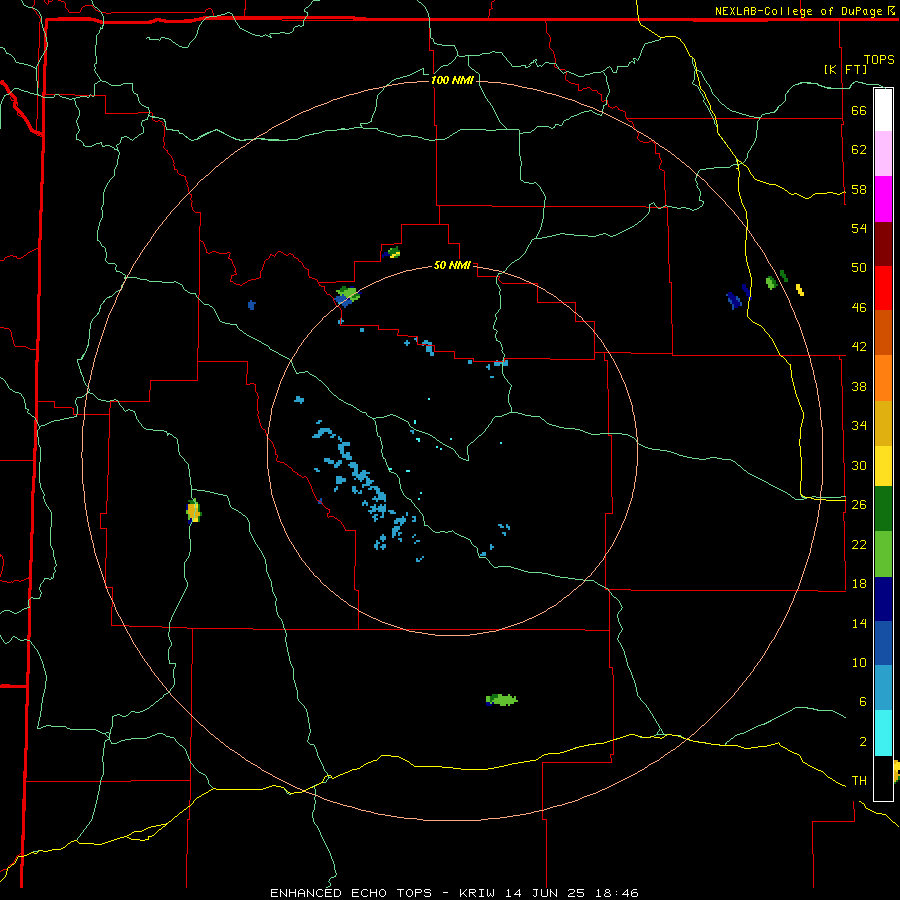The height and width of the screenshot is (900, 900).
Task: Pick the light blue legend swatch
Action: coord(883,688)
